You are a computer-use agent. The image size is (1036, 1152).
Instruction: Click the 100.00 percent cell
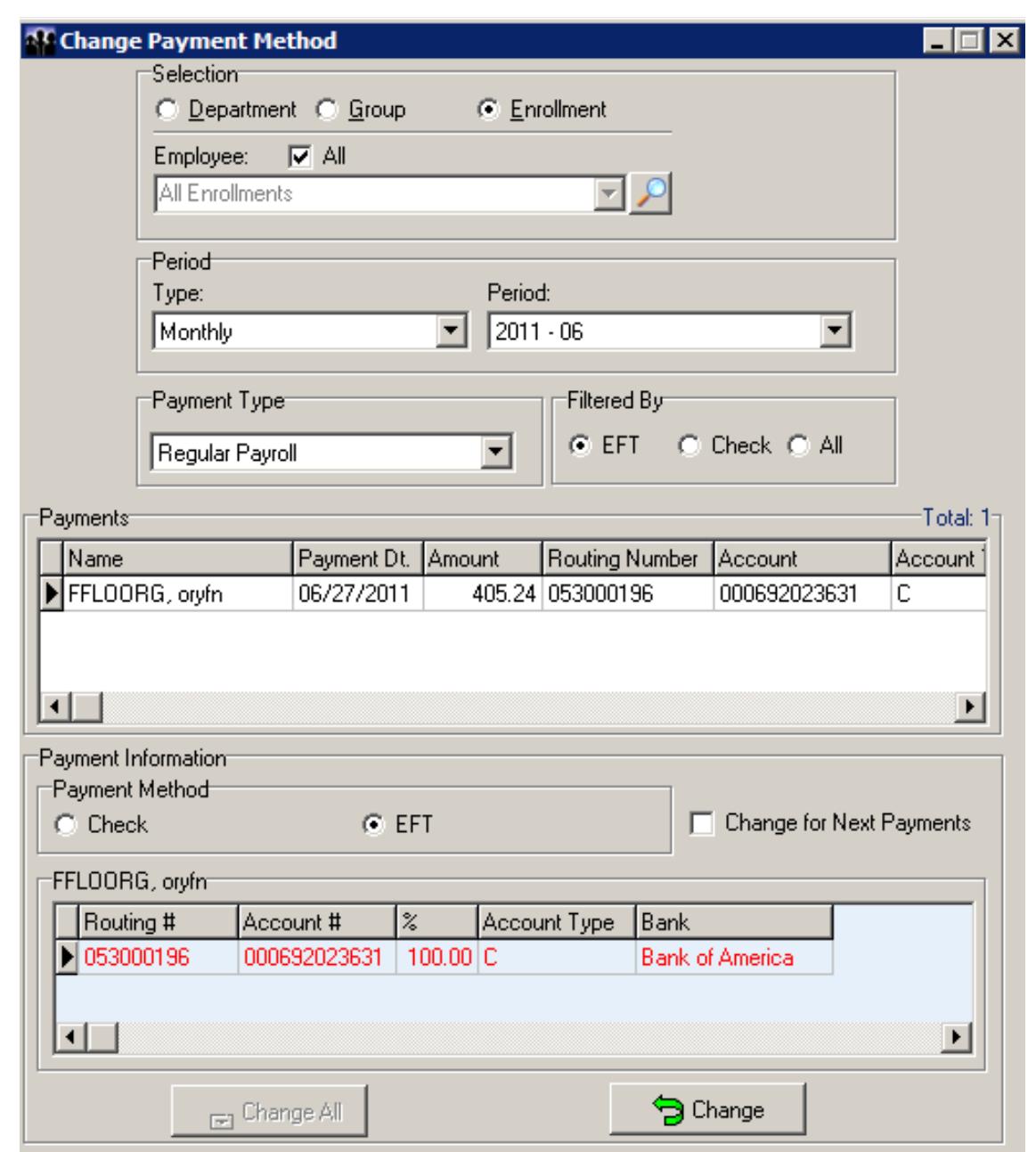pos(436,958)
